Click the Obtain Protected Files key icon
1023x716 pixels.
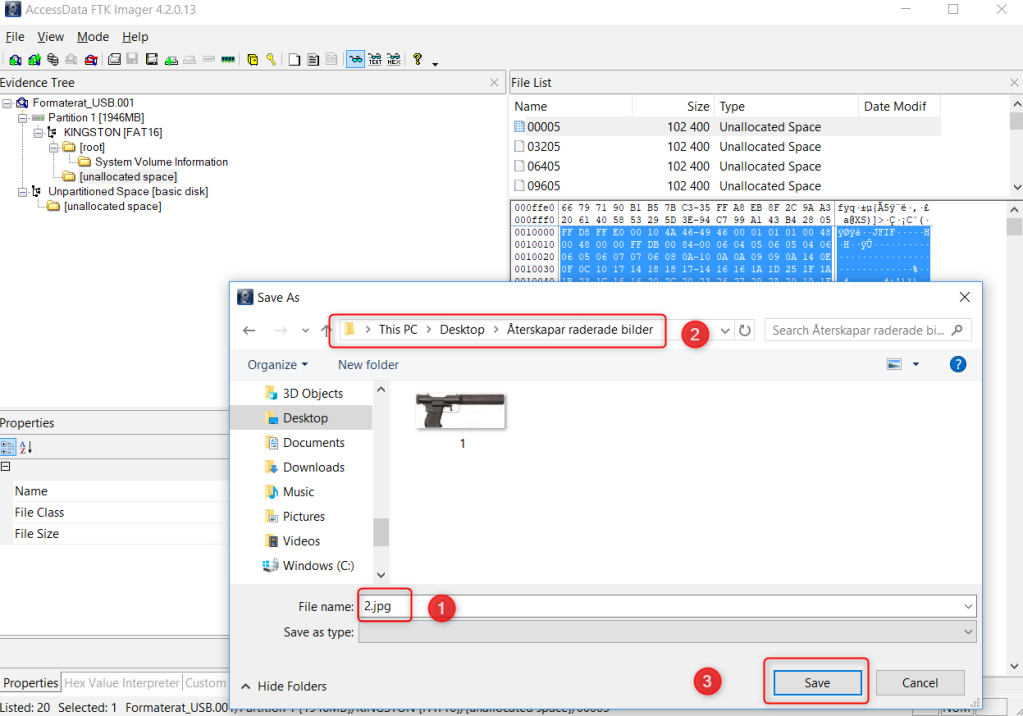point(271,59)
